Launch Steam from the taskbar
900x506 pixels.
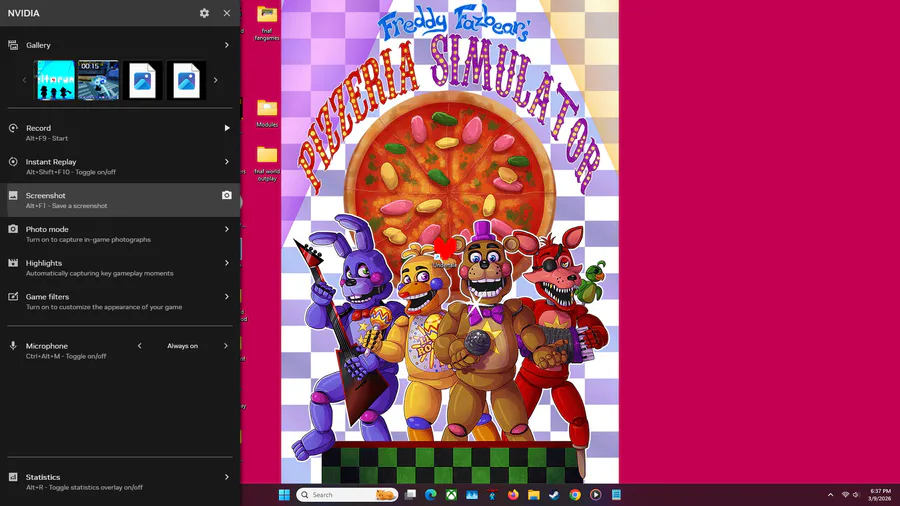tap(554, 495)
